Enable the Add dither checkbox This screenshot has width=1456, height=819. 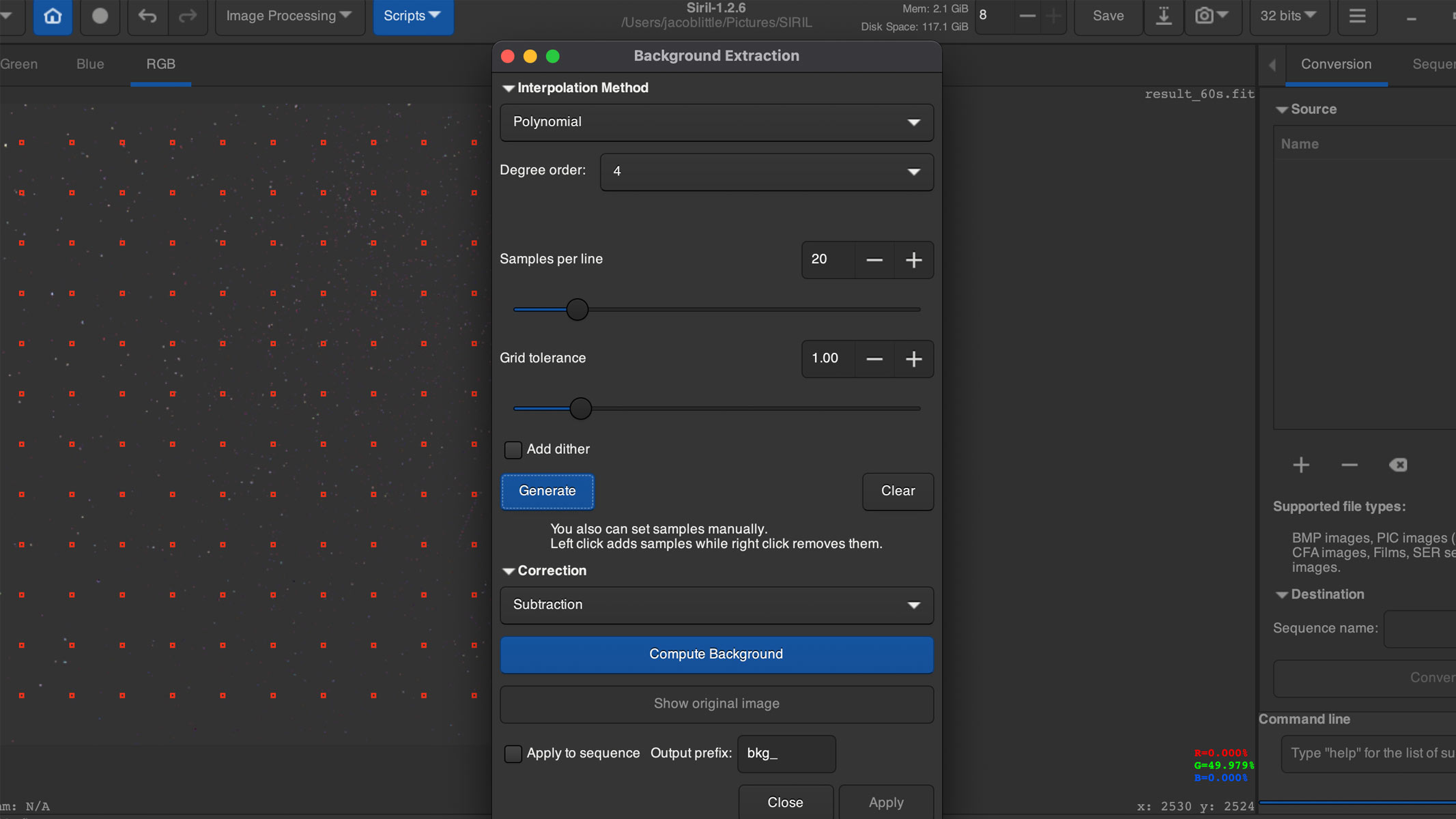click(512, 449)
